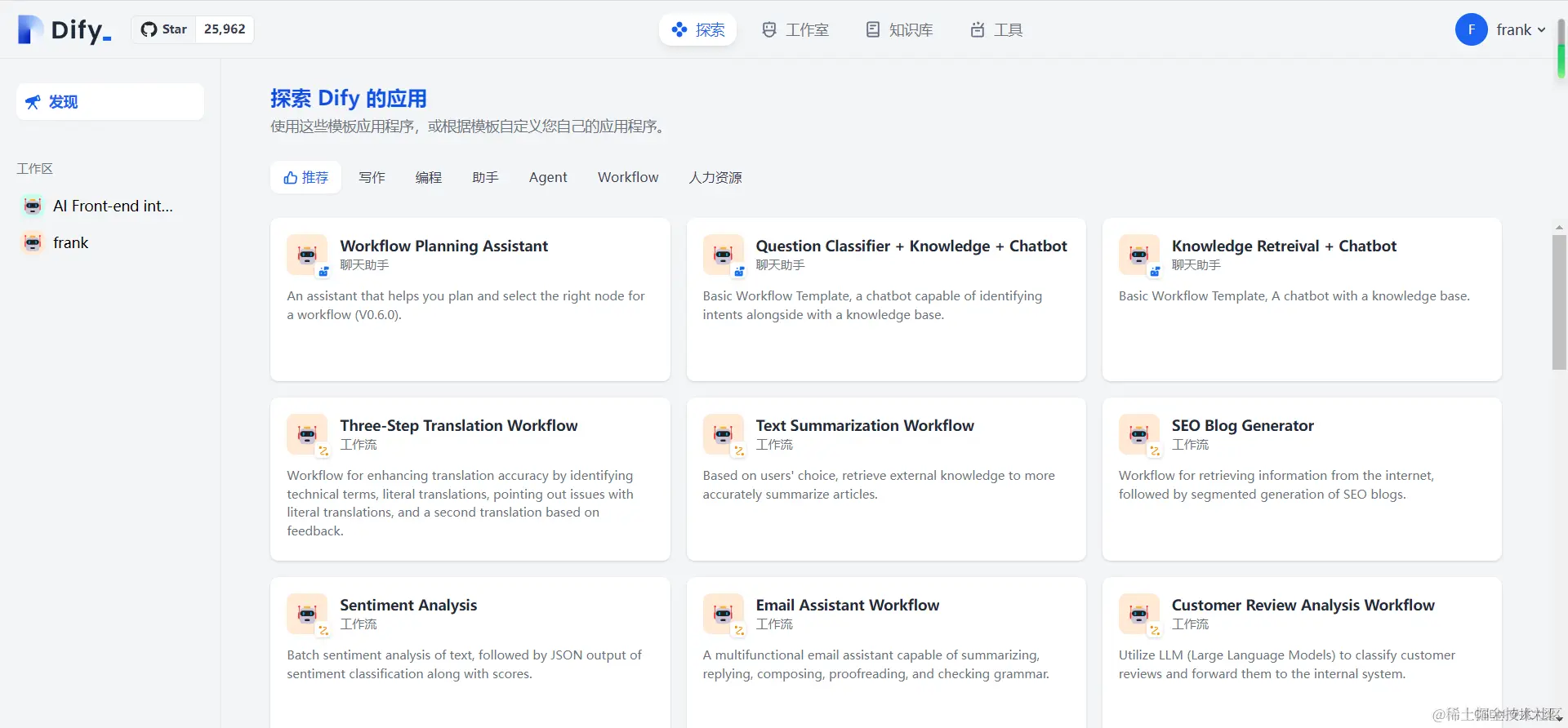1568x728 pixels.
Task: Click the Knowledge Retreival + Chatbot icon
Action: 1139,255
